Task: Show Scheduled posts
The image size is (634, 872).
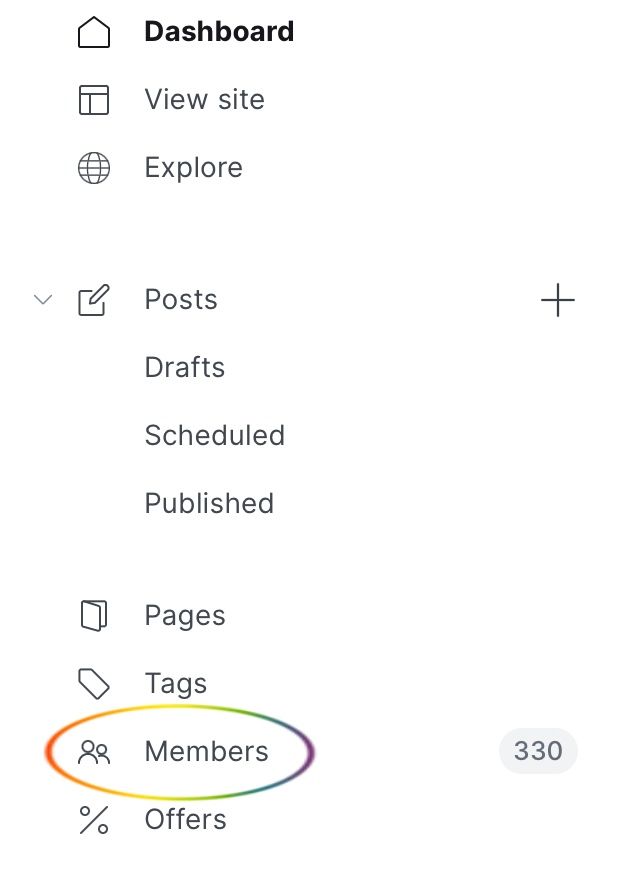Action: (215, 435)
